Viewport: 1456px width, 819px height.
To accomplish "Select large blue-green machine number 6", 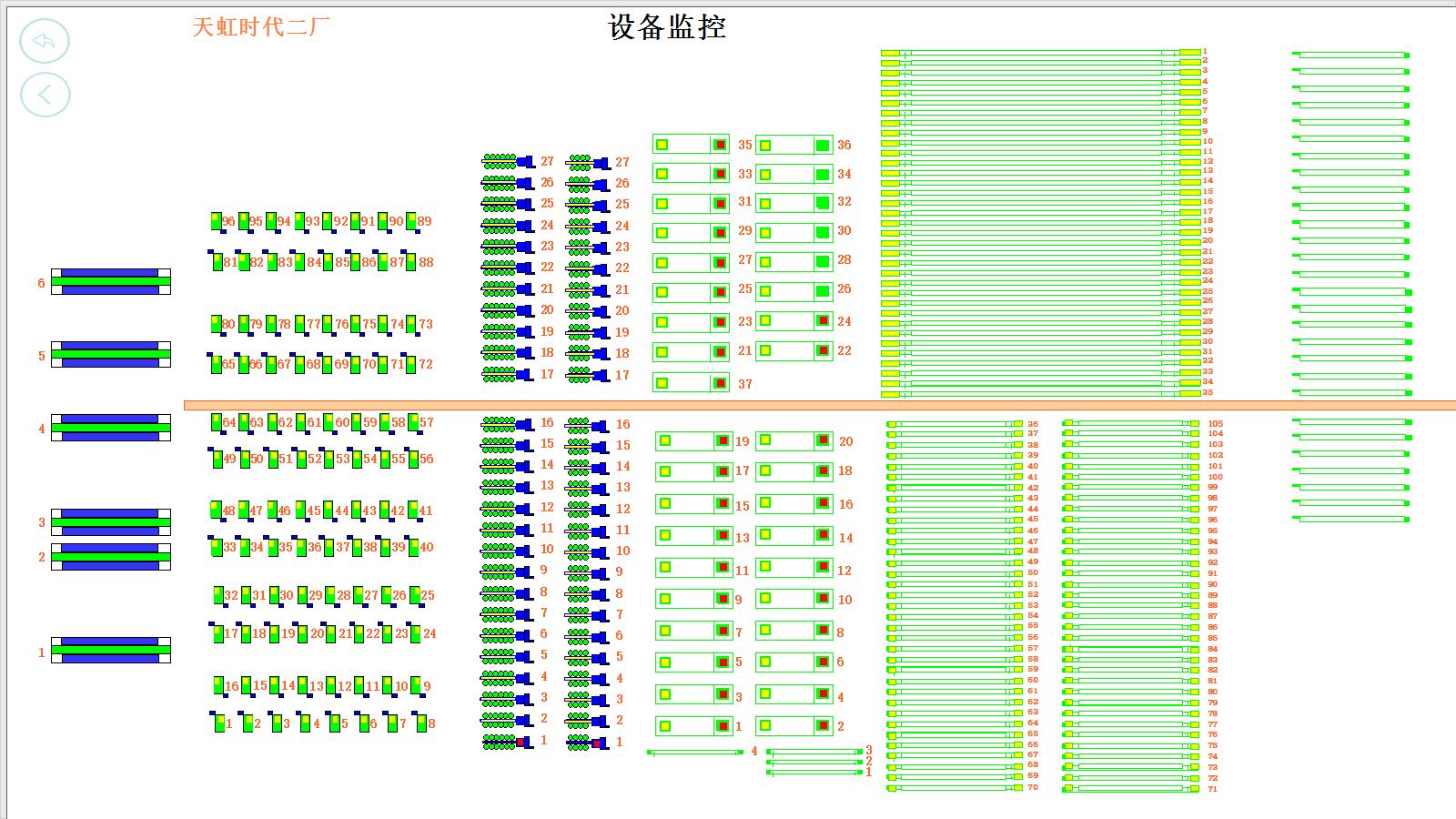I will tap(111, 281).
